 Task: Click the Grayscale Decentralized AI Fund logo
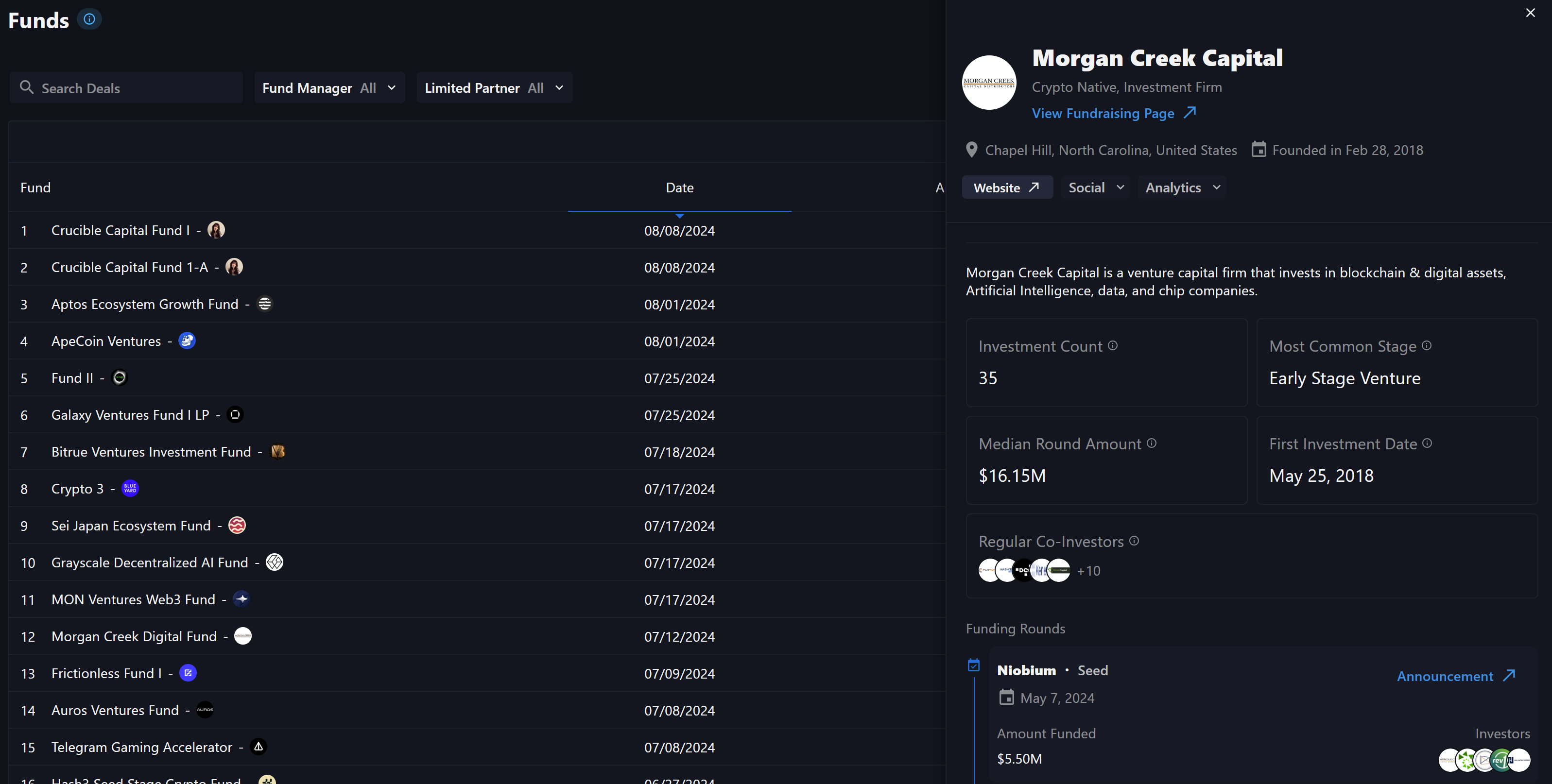coord(275,562)
